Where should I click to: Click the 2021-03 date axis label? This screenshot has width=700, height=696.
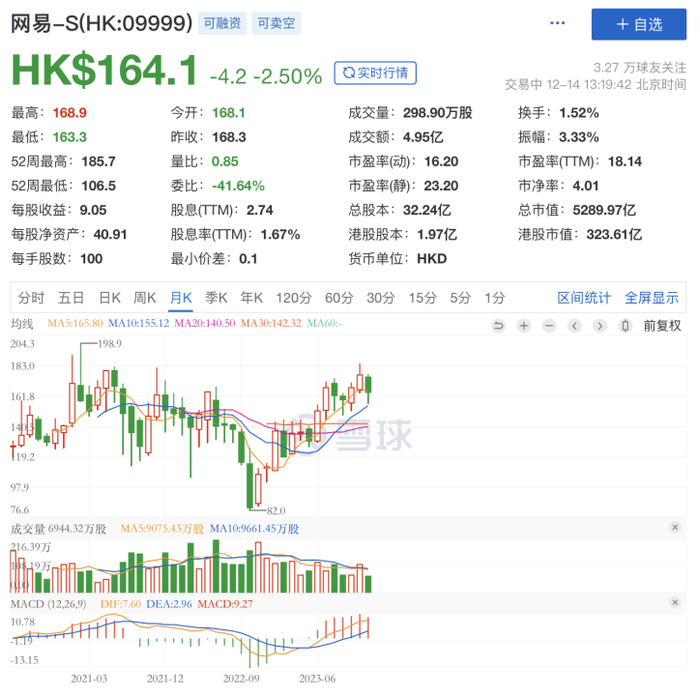pos(89,679)
